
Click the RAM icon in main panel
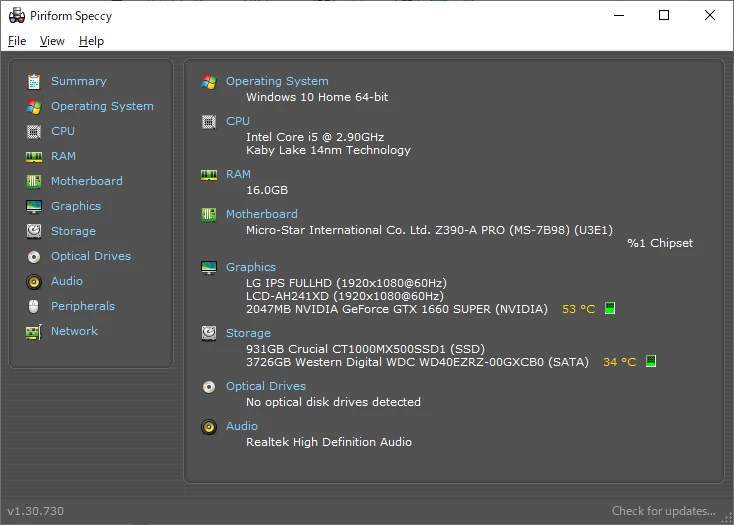209,175
